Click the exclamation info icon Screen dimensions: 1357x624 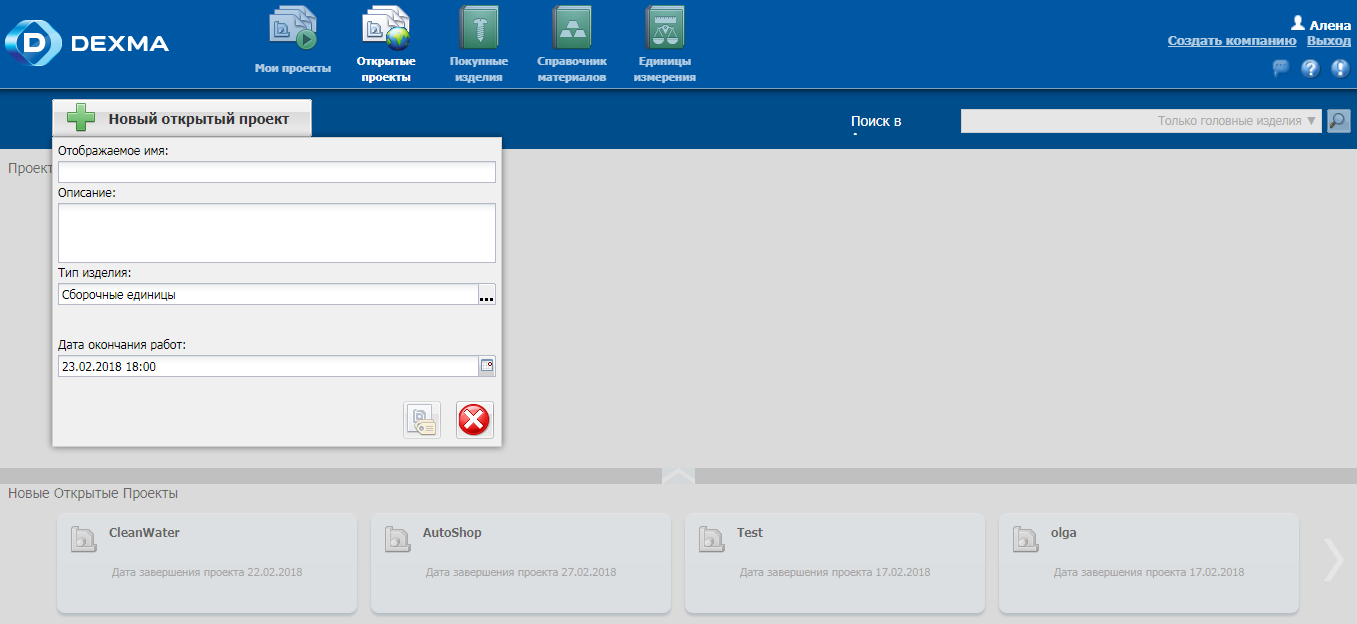[x=1340, y=68]
